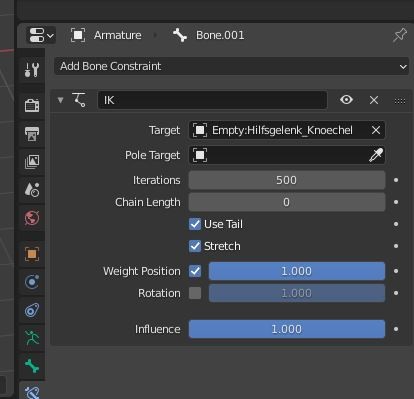Click the Rotation weight slider
The width and height of the screenshot is (414, 399).
[x=297, y=293]
